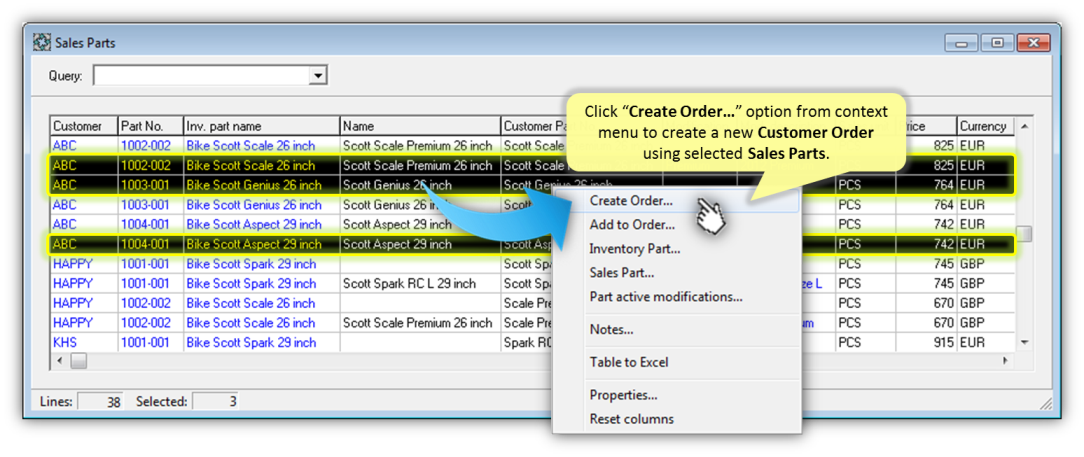Click inside the Query combo box field

point(201,76)
